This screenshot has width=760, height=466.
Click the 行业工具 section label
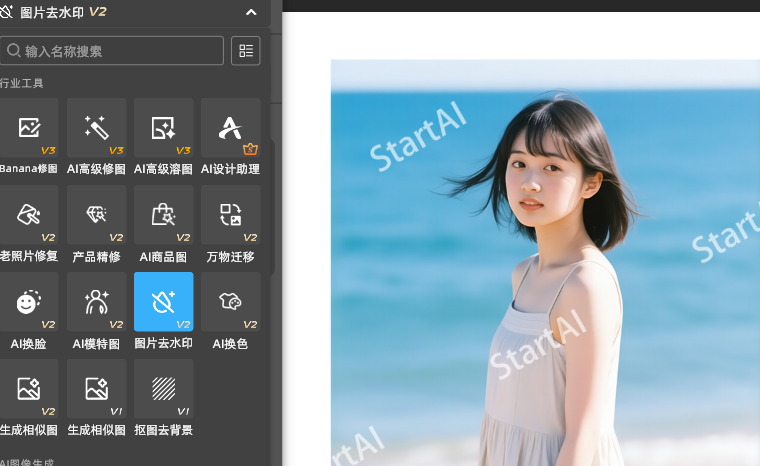click(21, 83)
